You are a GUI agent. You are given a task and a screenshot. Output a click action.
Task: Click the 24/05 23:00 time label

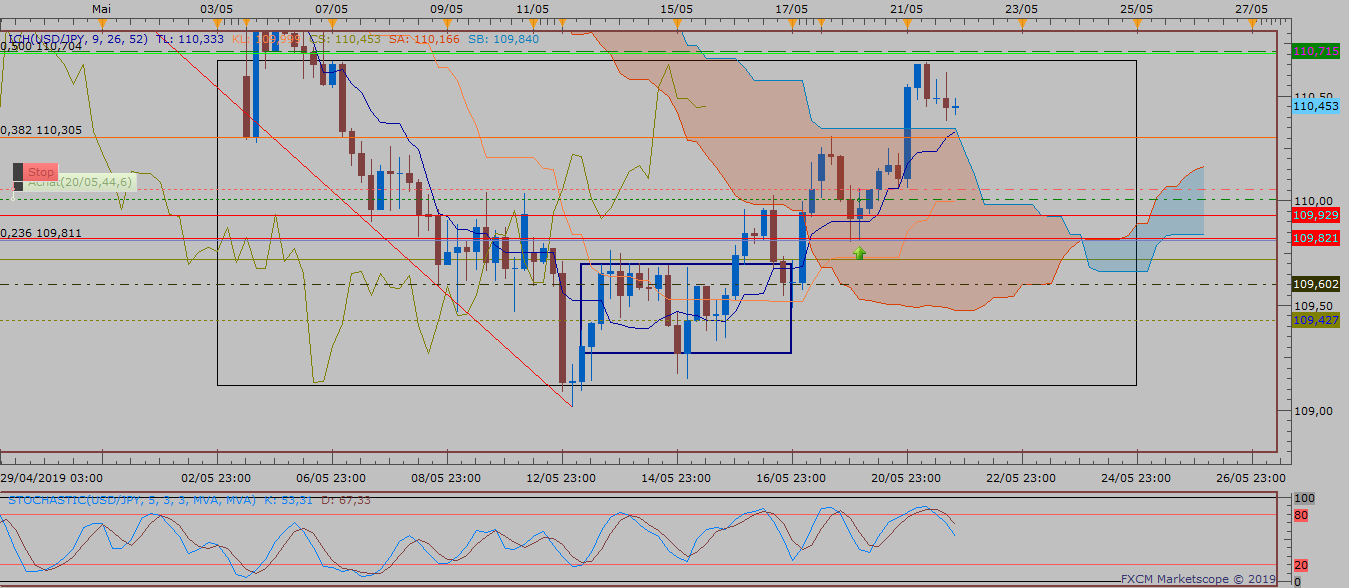coord(1135,478)
